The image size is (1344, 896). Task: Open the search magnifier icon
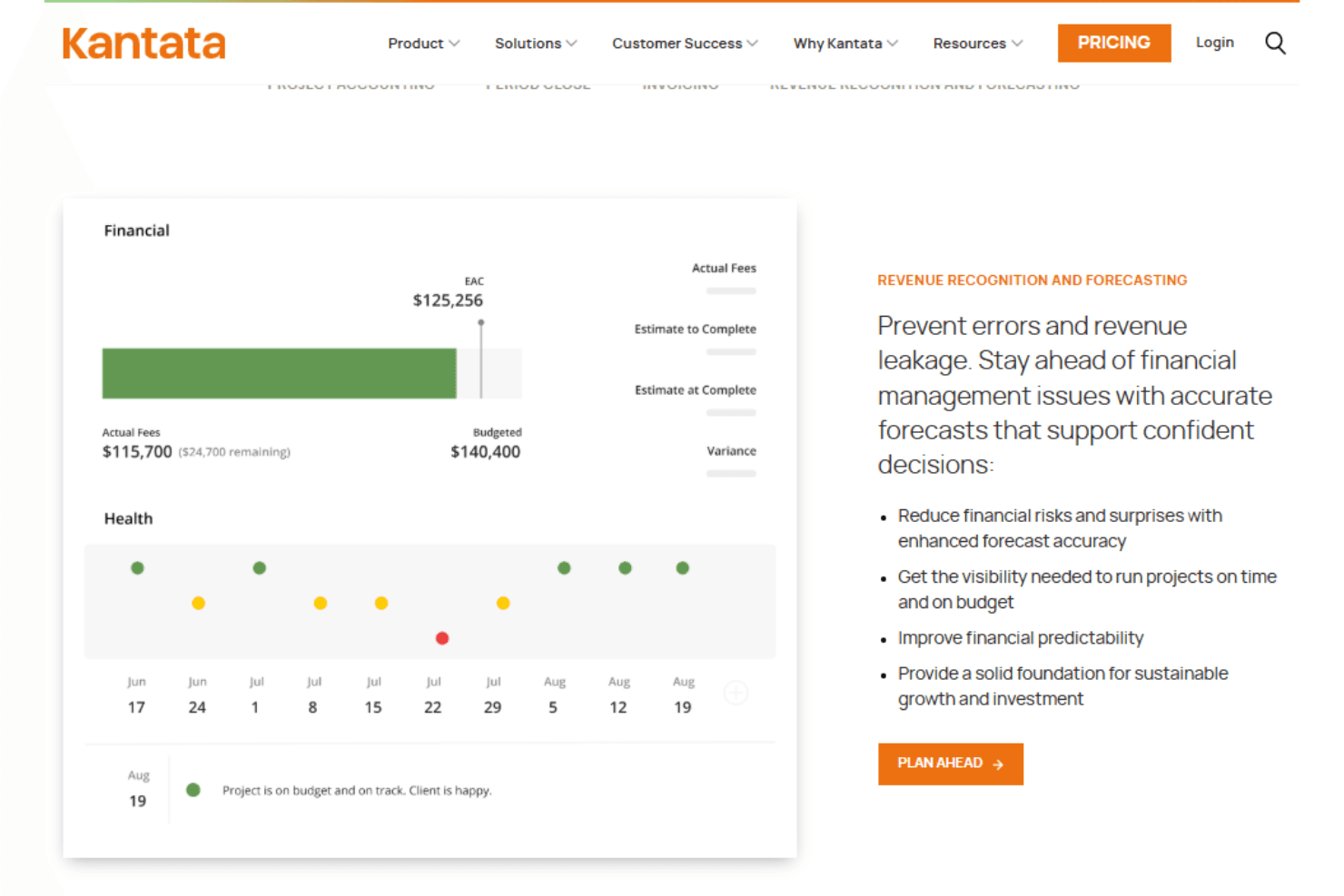click(x=1275, y=43)
